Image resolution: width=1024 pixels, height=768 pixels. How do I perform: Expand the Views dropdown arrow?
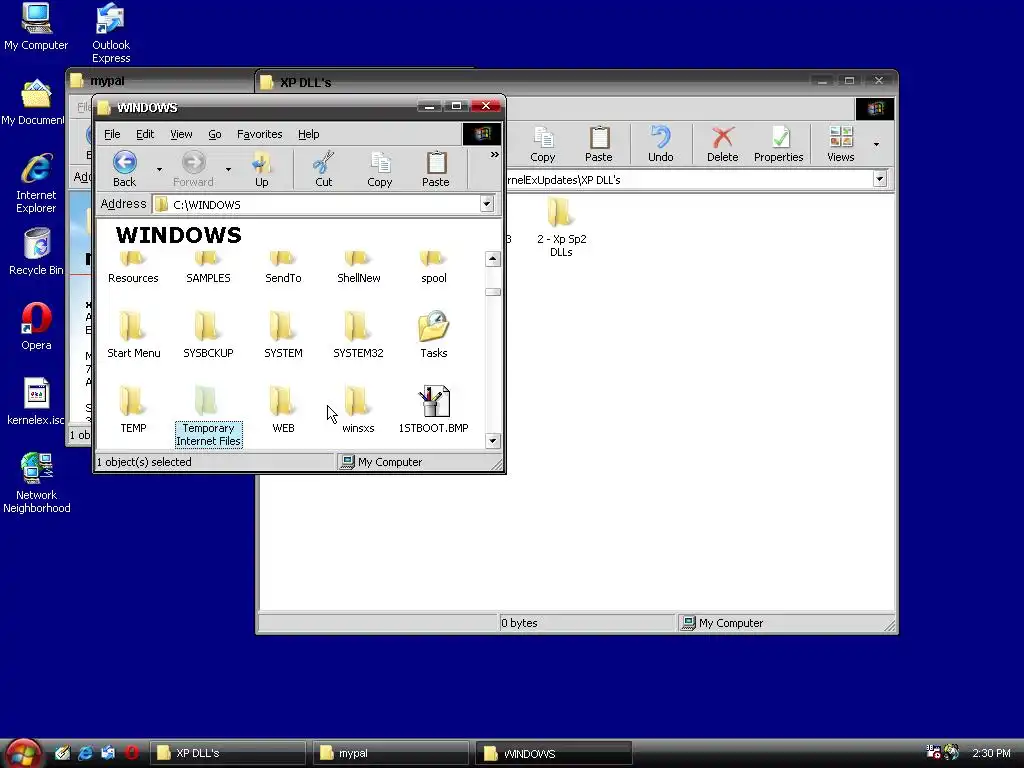click(x=876, y=144)
